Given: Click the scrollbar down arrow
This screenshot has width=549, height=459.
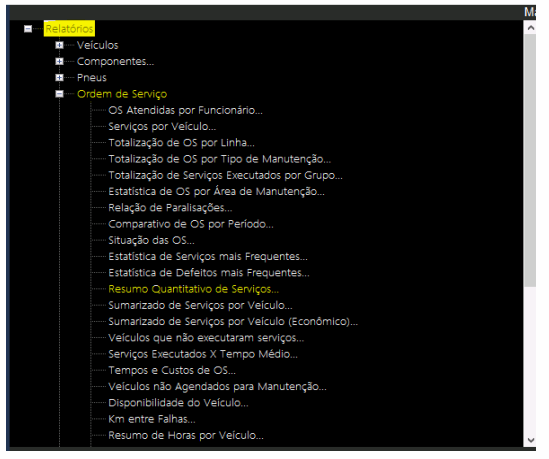Looking at the screenshot, I should pos(531,440).
